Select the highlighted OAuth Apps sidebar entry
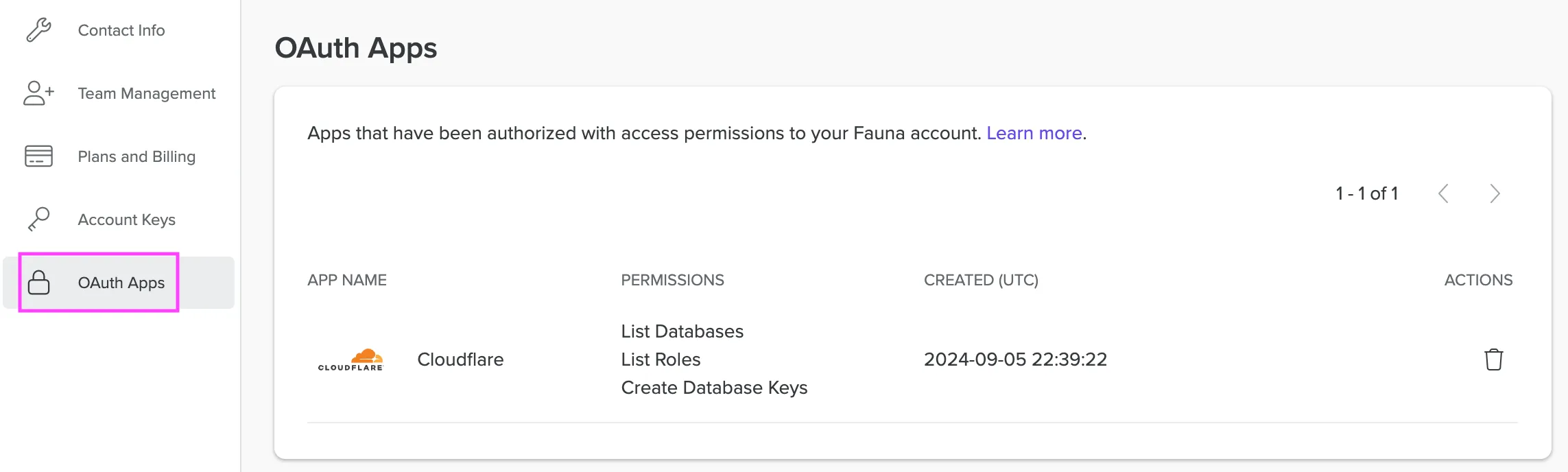Screen dimensions: 1568x472 tap(121, 283)
